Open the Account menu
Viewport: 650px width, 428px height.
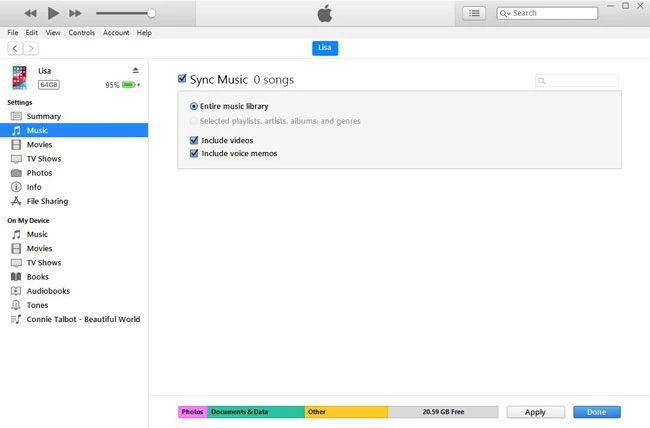(116, 32)
